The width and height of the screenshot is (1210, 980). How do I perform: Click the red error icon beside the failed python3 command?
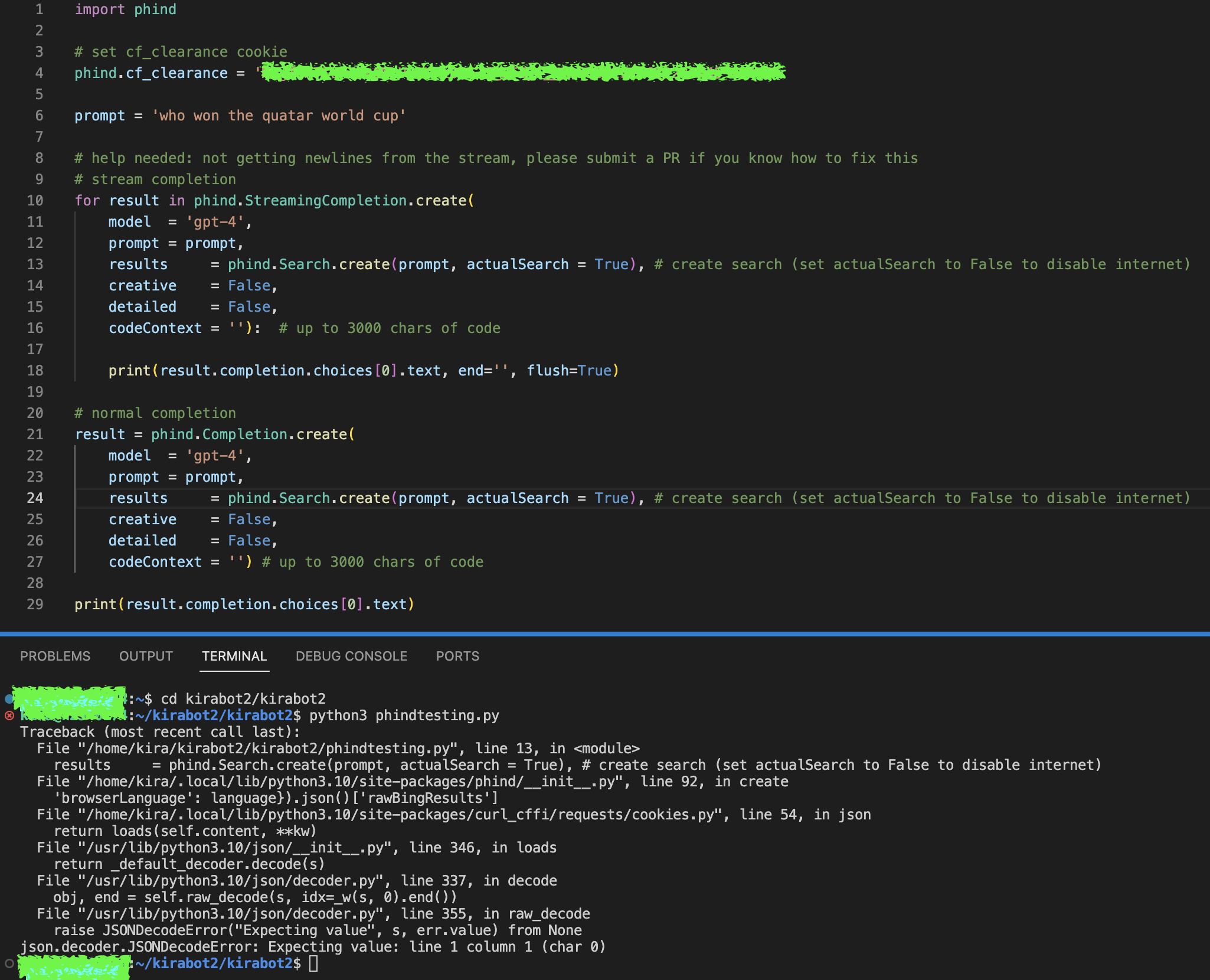click(x=9, y=716)
